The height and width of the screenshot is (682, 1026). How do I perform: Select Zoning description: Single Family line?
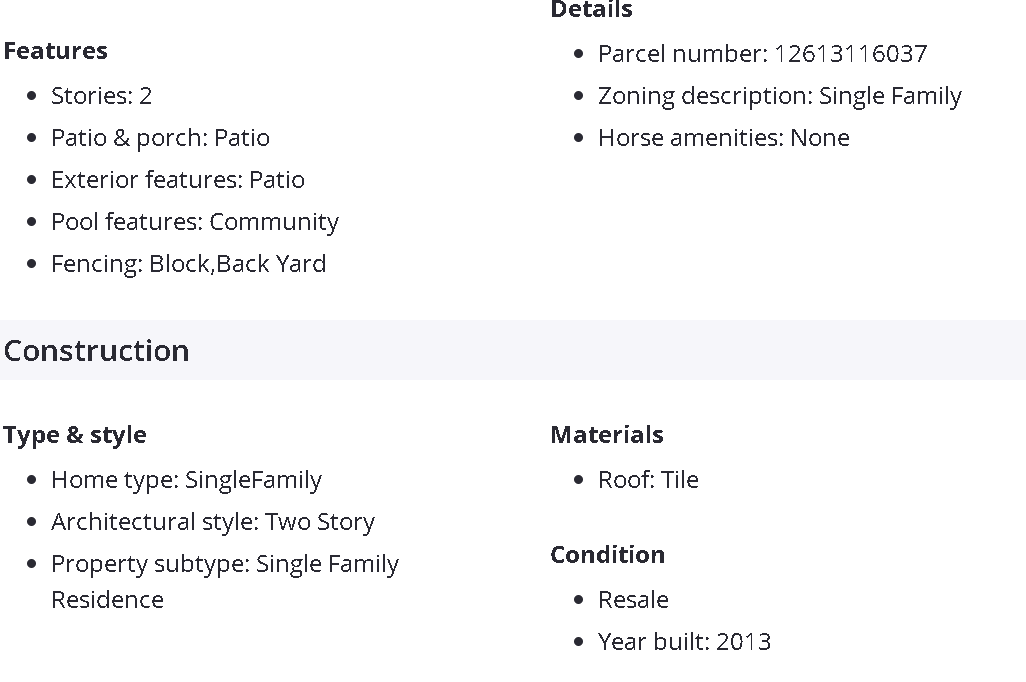[x=780, y=96]
